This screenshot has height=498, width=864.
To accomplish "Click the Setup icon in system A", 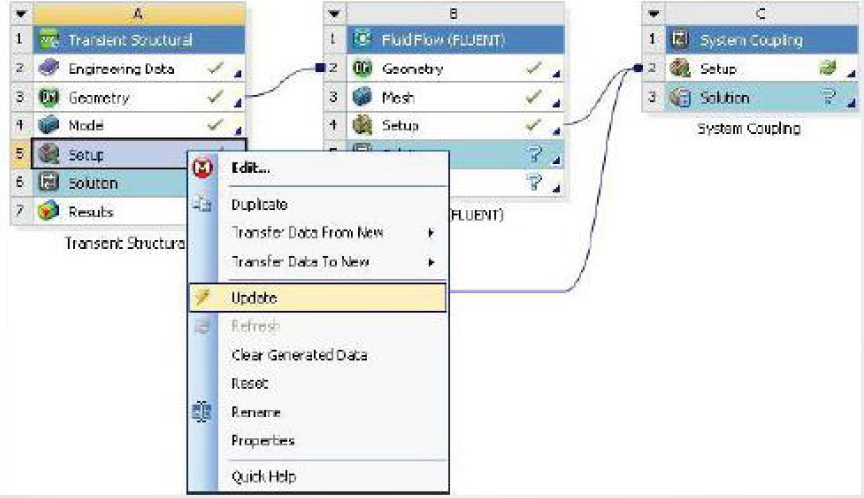I will (x=48, y=154).
